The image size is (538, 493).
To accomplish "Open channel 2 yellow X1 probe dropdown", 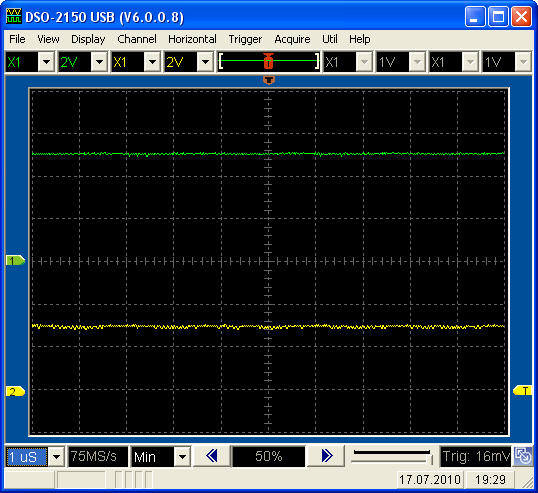I will point(152,62).
